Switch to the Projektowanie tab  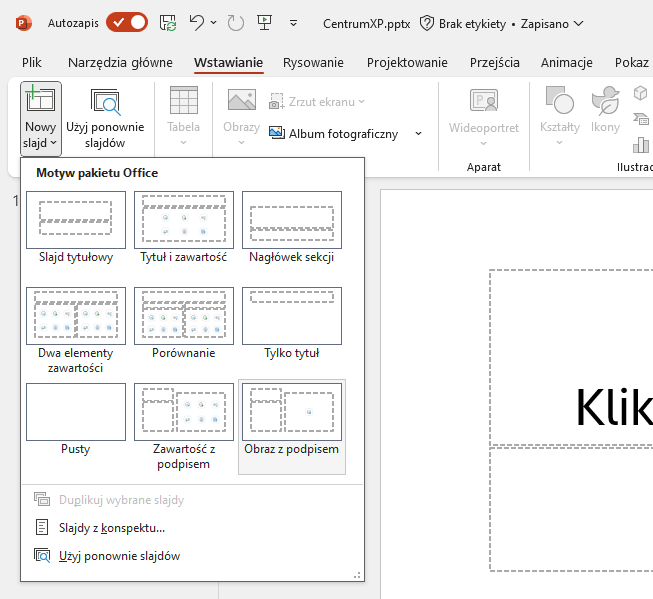click(x=407, y=62)
